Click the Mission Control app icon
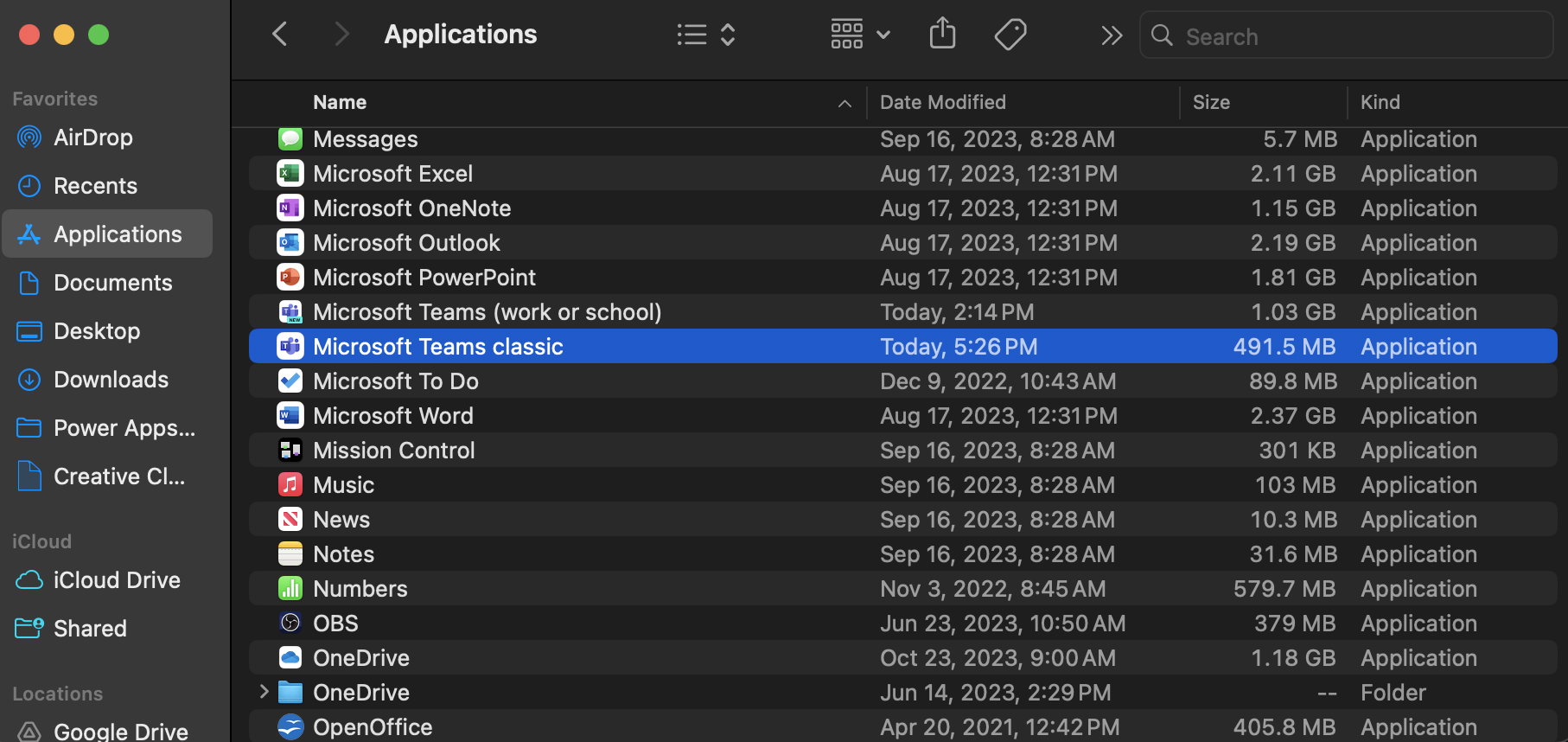Image resolution: width=1568 pixels, height=742 pixels. pos(290,451)
